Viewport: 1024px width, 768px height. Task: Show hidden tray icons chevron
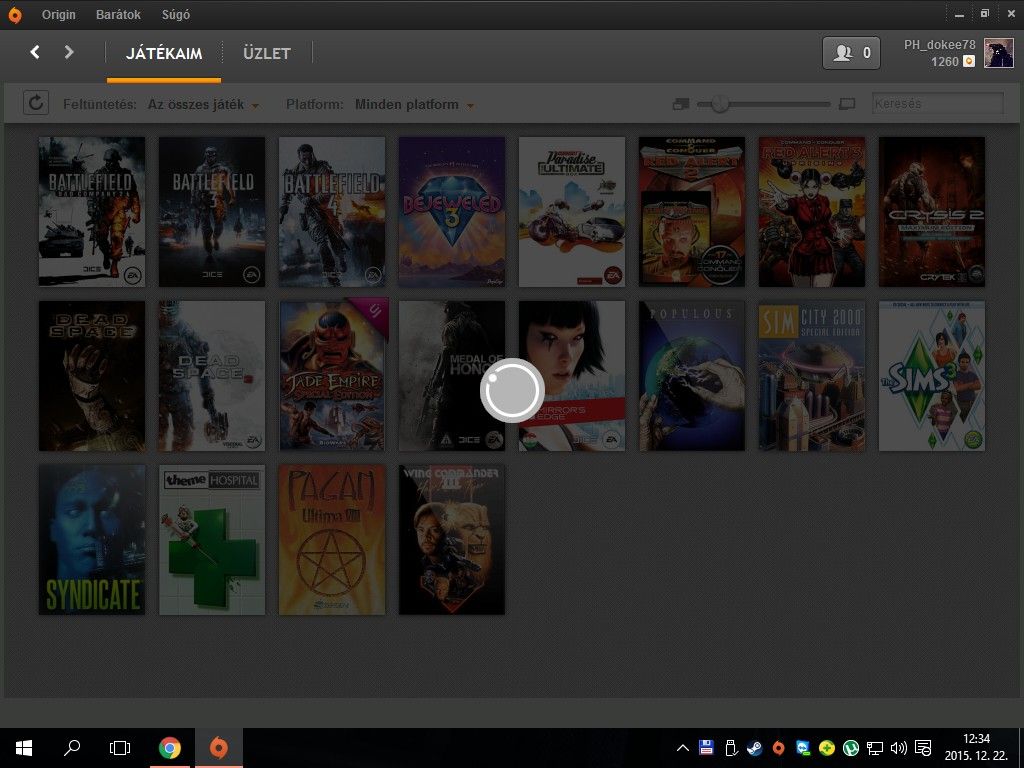[682, 748]
